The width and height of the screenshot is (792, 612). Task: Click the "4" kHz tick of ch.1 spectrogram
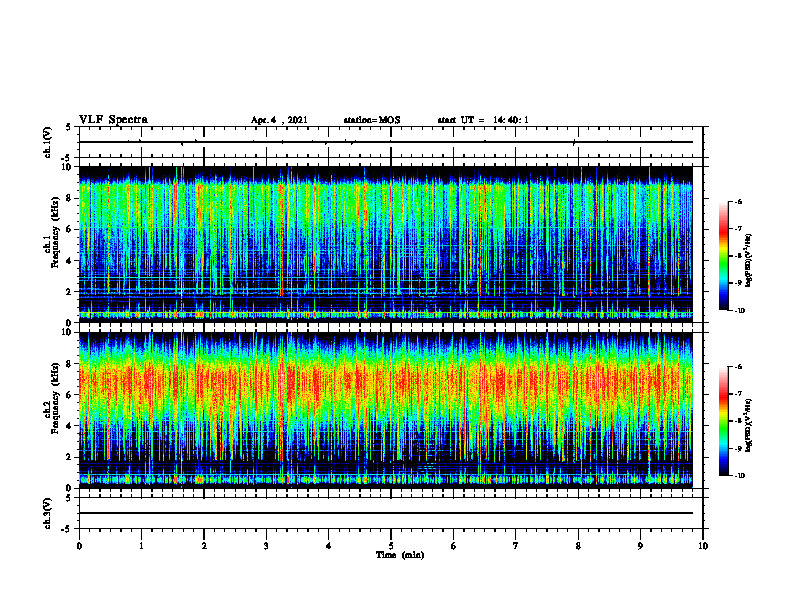coord(70,261)
